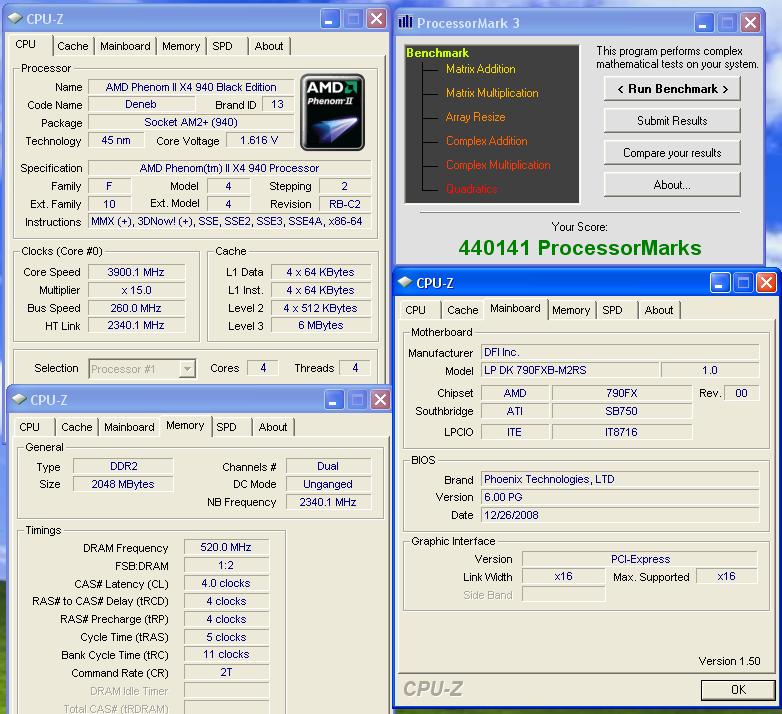Open Mainboard tab in top-left CPU-Z window

[125, 46]
